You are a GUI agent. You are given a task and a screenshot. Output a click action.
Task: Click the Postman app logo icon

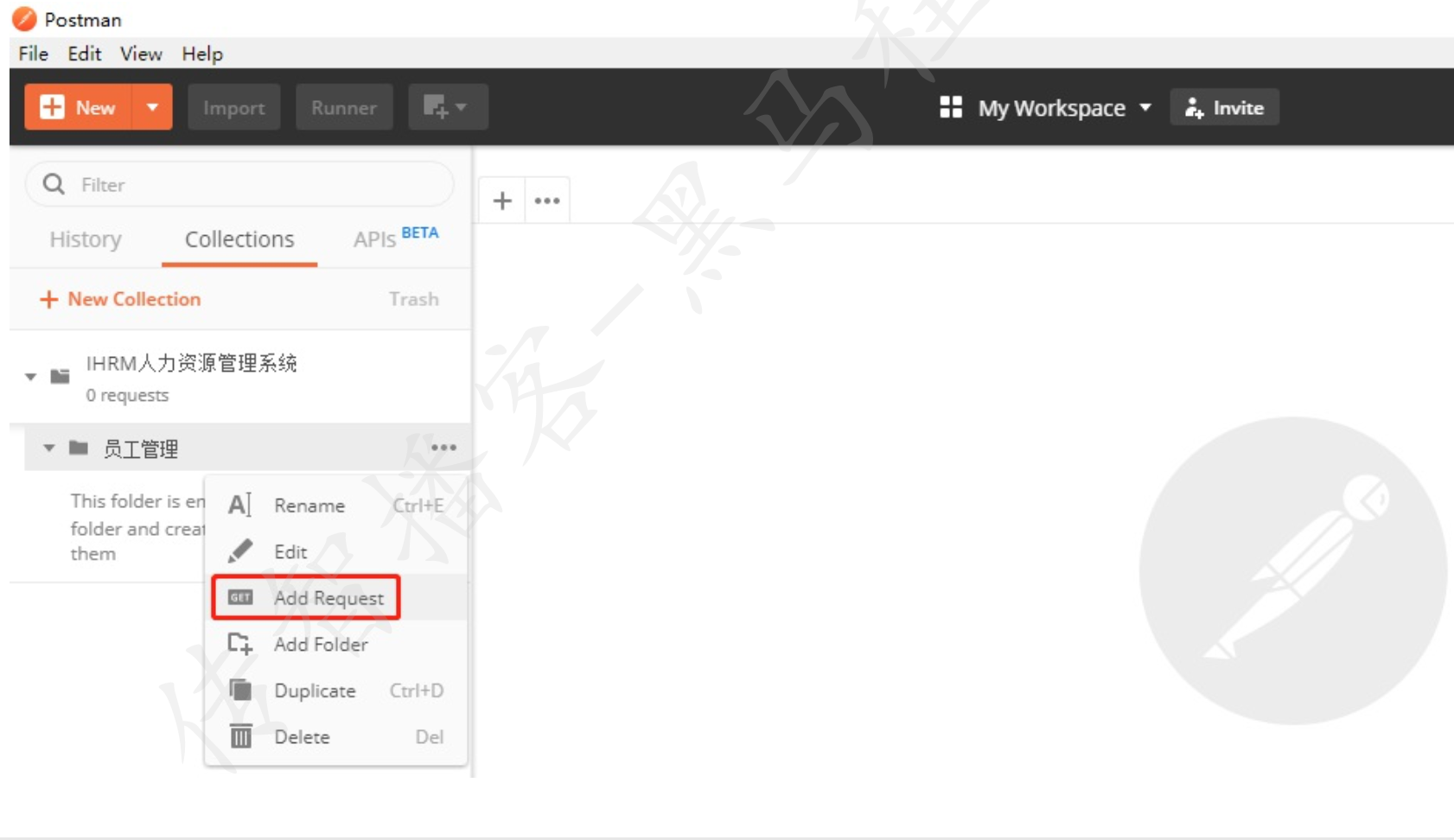point(24,19)
